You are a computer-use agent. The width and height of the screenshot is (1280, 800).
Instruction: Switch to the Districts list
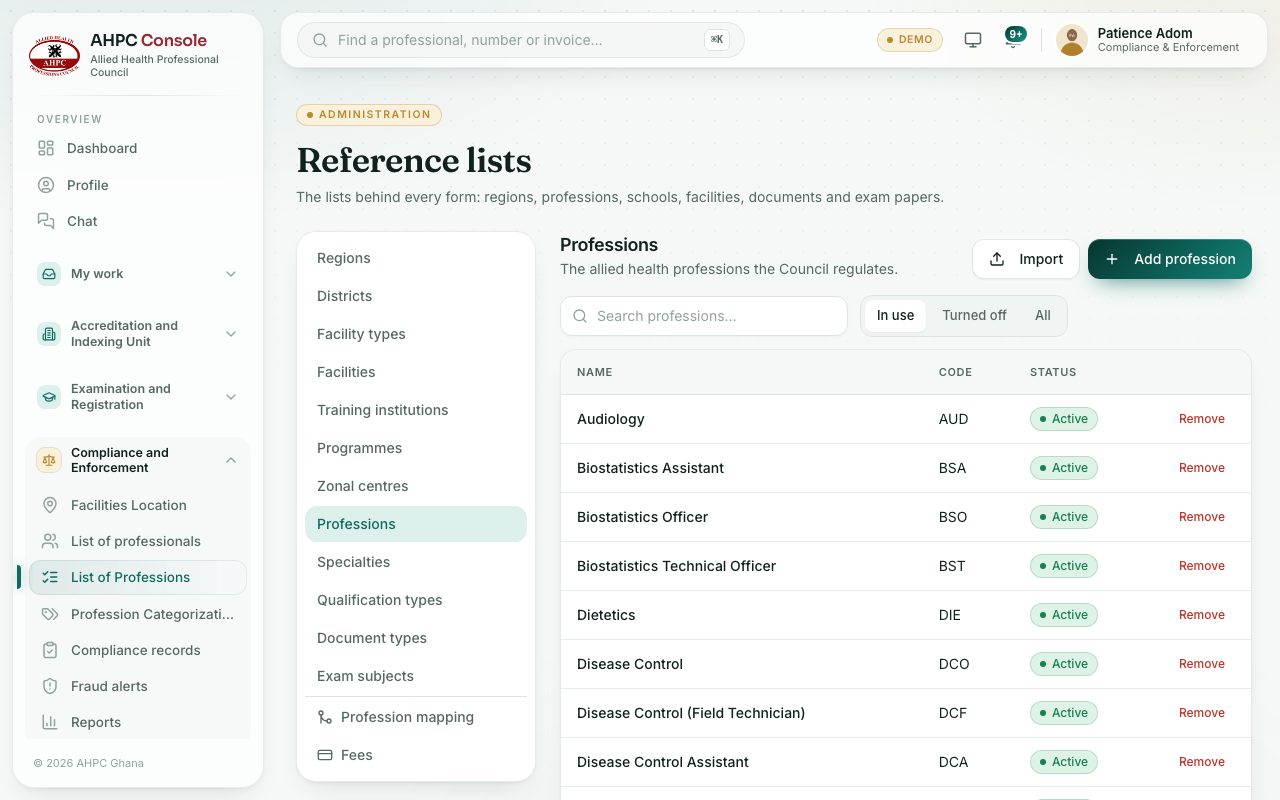tap(416, 296)
